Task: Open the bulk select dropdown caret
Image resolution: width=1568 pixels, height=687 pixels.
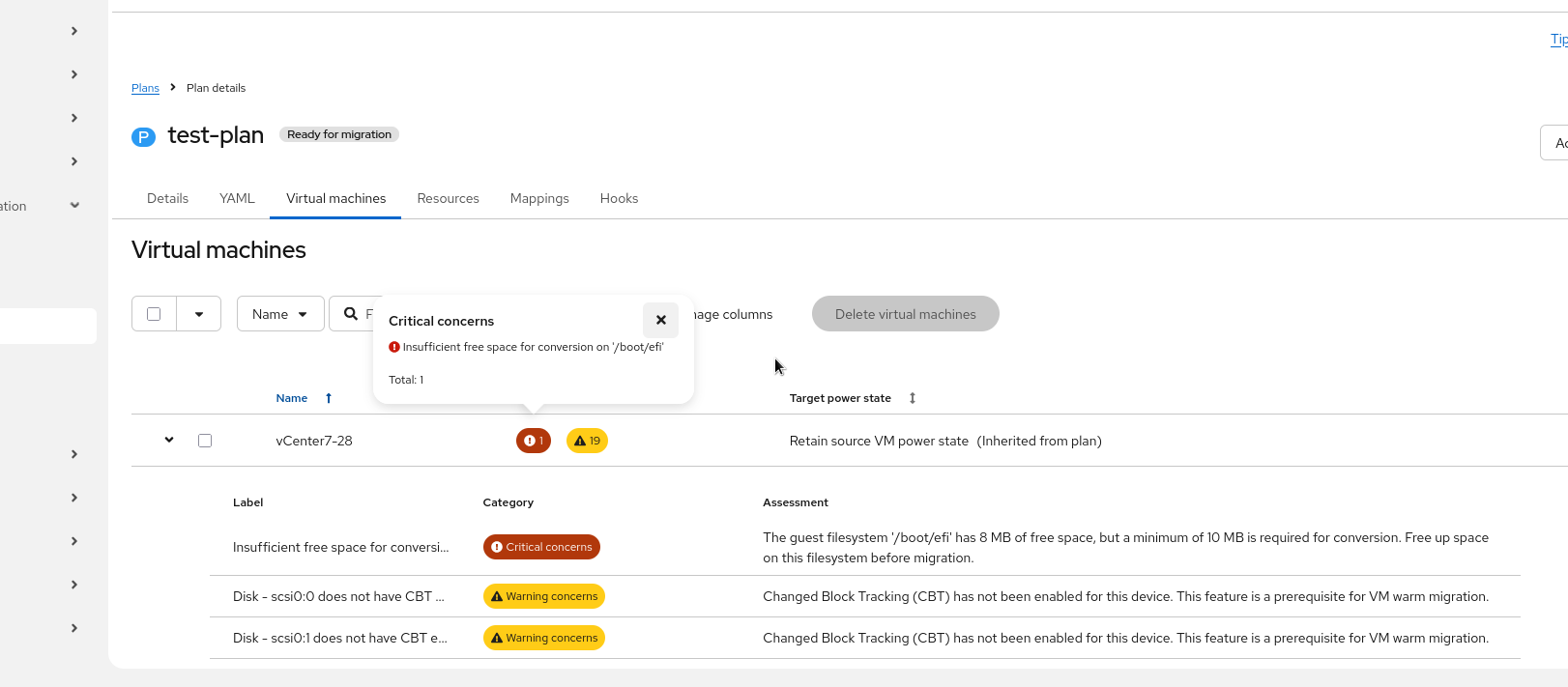Action: [199, 314]
